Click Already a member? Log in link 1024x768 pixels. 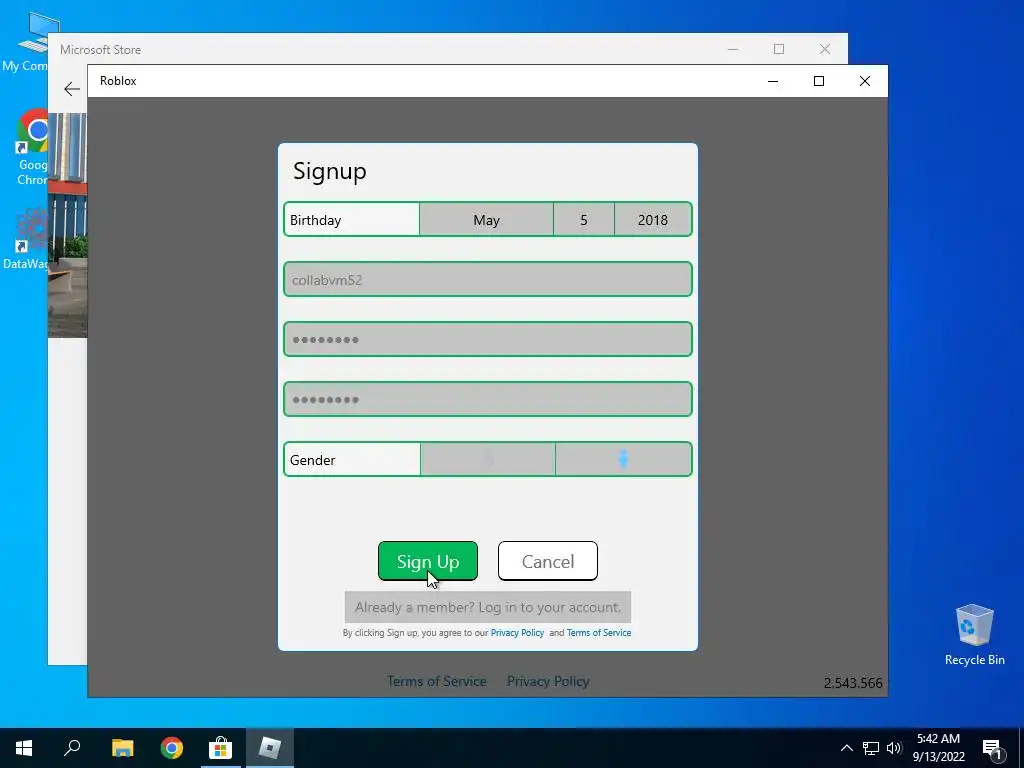488,607
